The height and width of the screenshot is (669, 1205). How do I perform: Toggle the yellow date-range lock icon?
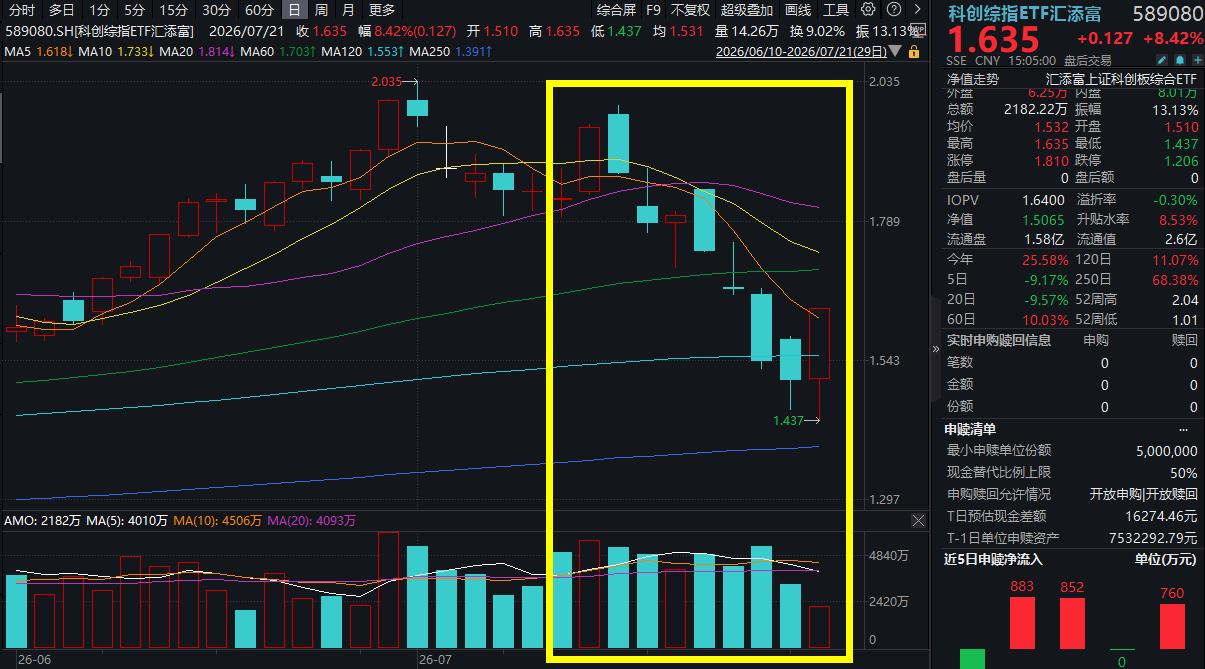point(914,51)
